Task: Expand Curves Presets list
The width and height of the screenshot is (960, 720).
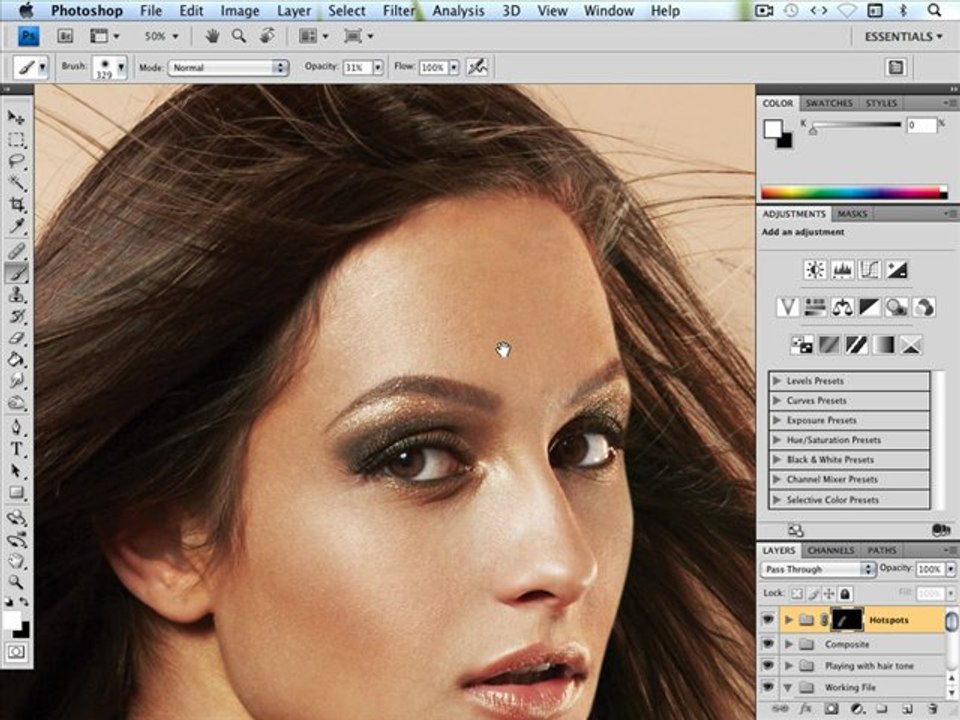Action: 778,400
